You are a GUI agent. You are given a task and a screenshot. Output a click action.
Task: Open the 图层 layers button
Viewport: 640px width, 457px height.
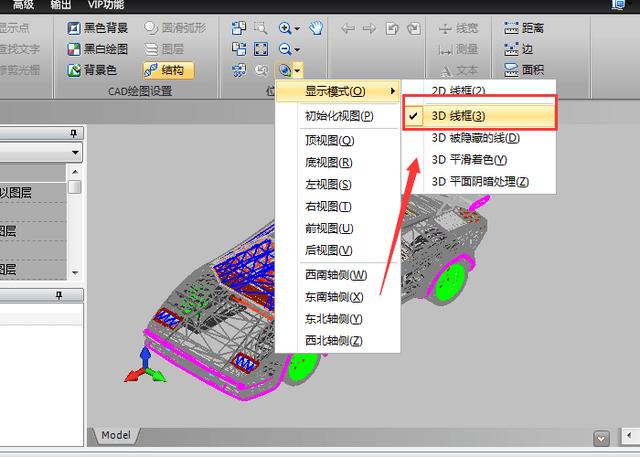[x=164, y=49]
